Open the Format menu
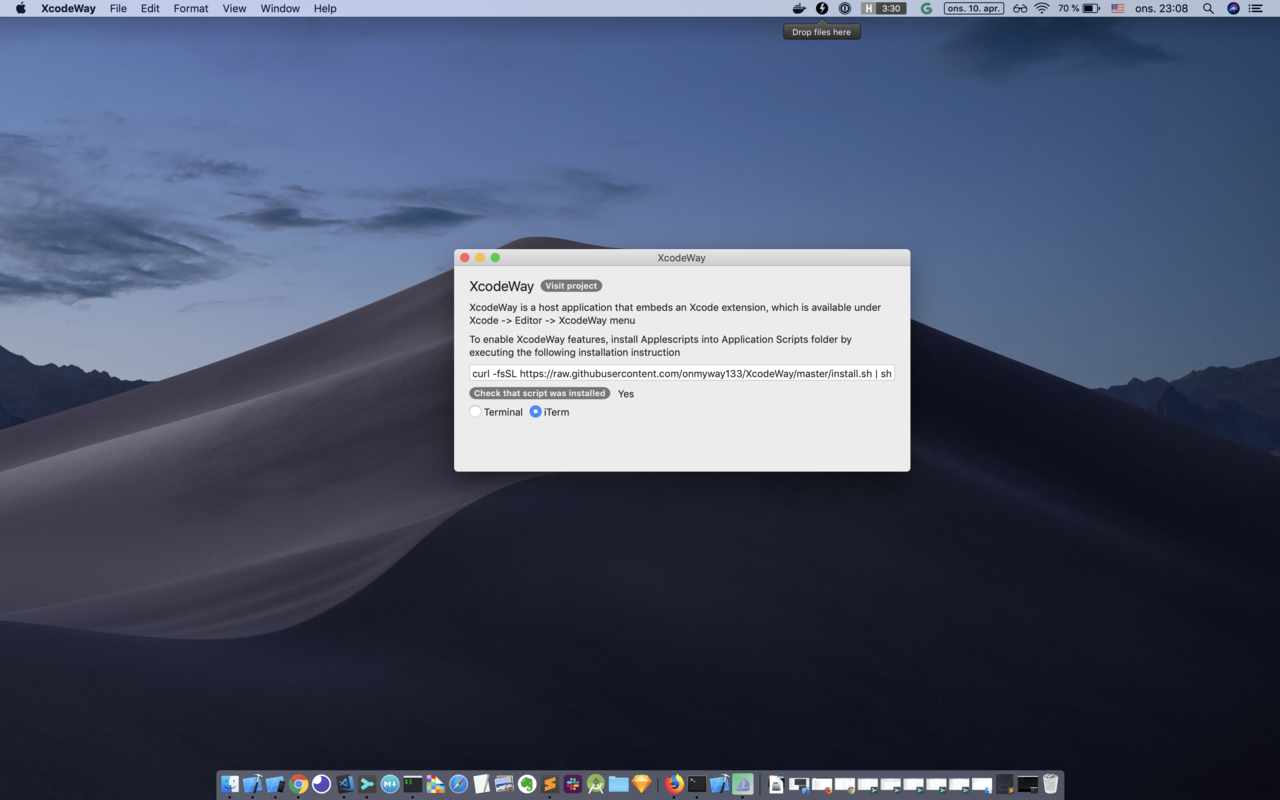Image resolution: width=1280 pixels, height=800 pixels. click(191, 8)
